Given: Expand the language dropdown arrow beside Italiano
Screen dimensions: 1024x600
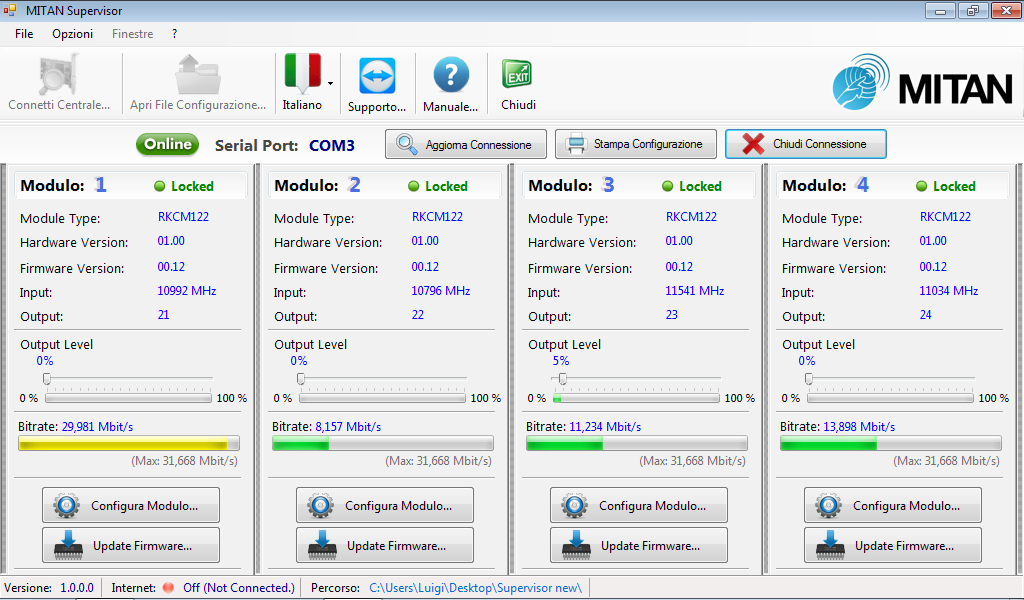Looking at the screenshot, I should tap(330, 84).
